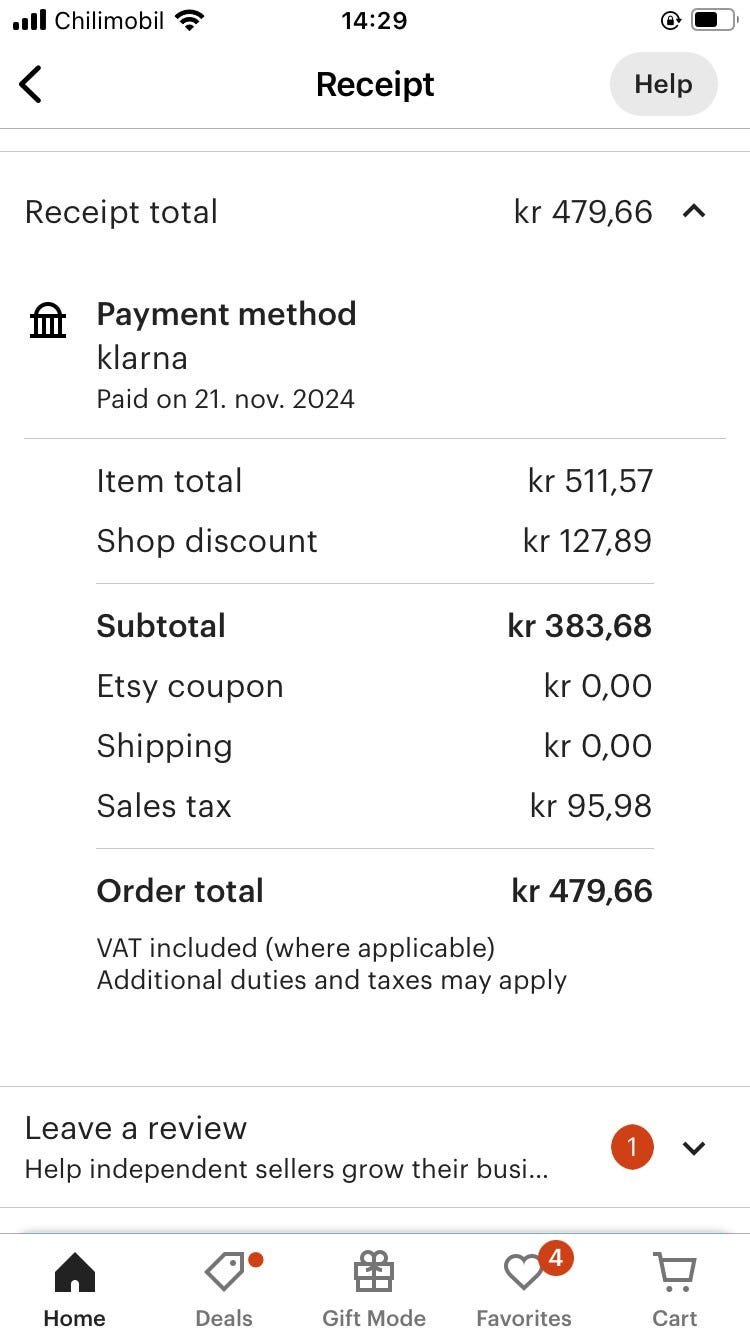Tap the Wi-Fi status icon
The height and width of the screenshot is (1334, 750).
coord(188,20)
